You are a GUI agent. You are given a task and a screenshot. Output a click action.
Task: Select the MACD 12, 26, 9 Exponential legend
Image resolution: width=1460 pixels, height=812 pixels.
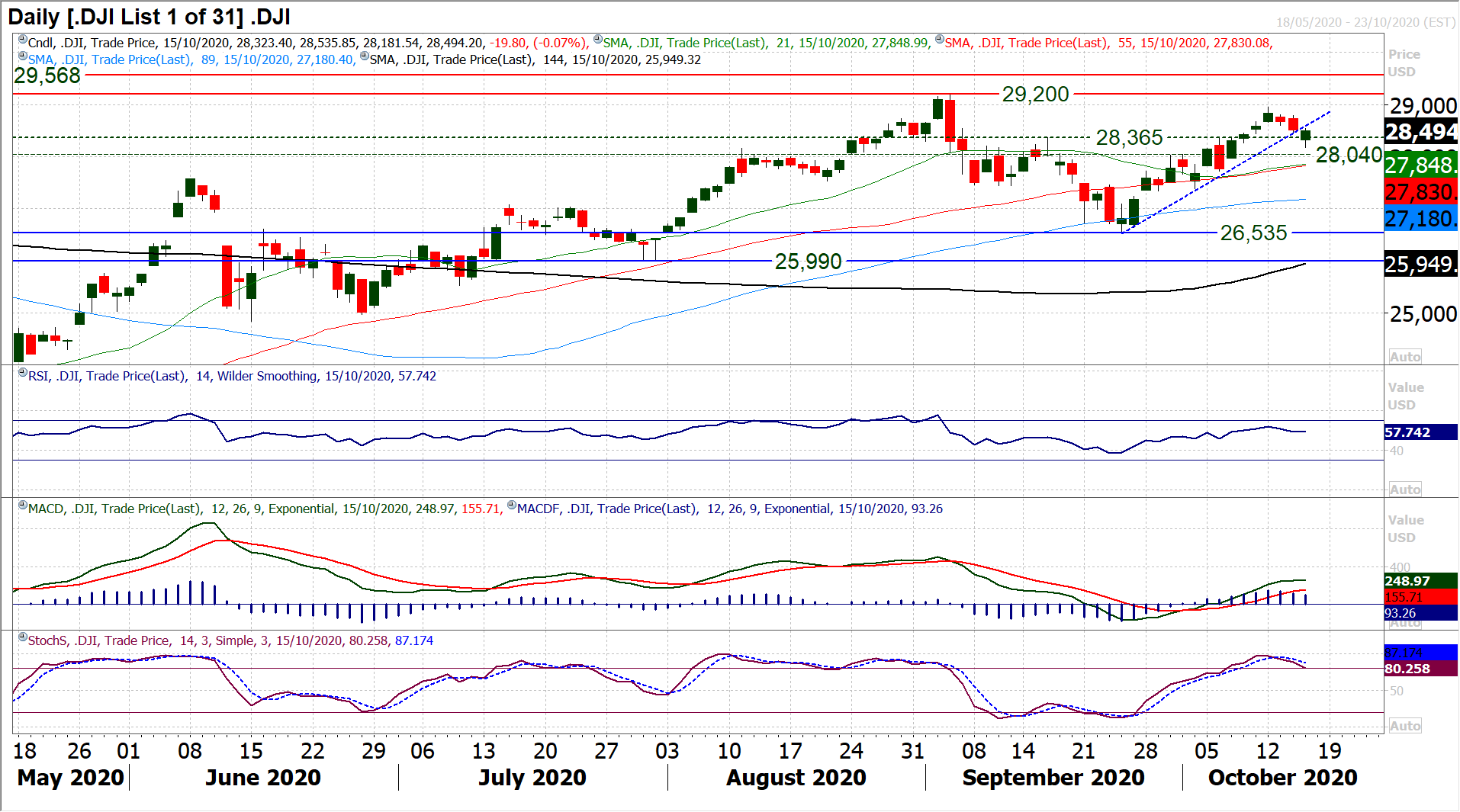tap(265, 509)
